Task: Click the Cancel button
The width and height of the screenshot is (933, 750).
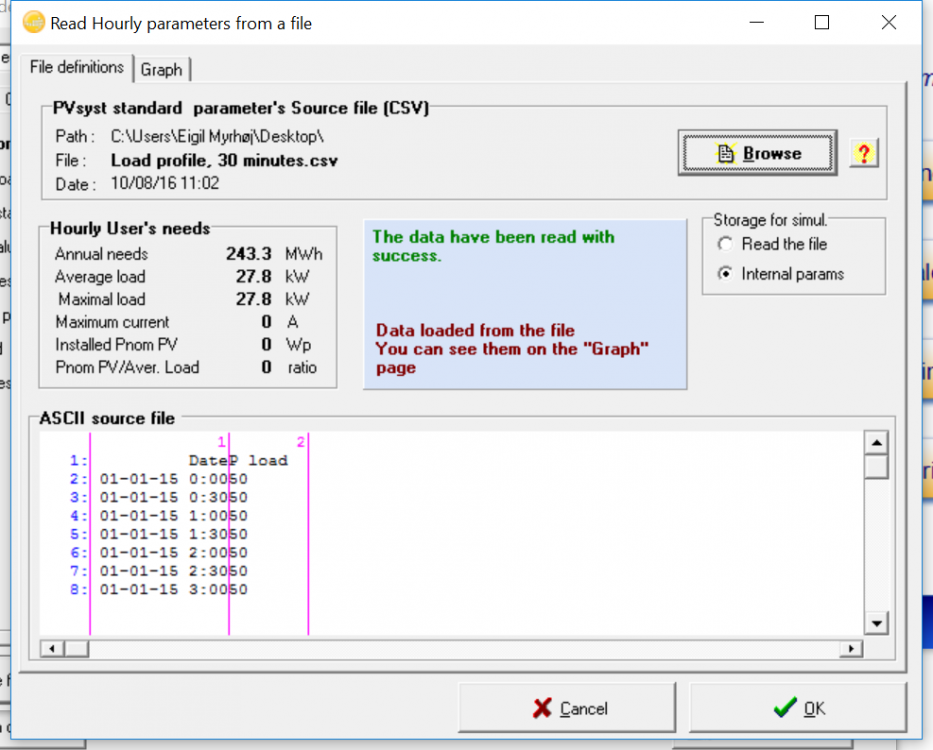Action: pyautogui.click(x=570, y=708)
